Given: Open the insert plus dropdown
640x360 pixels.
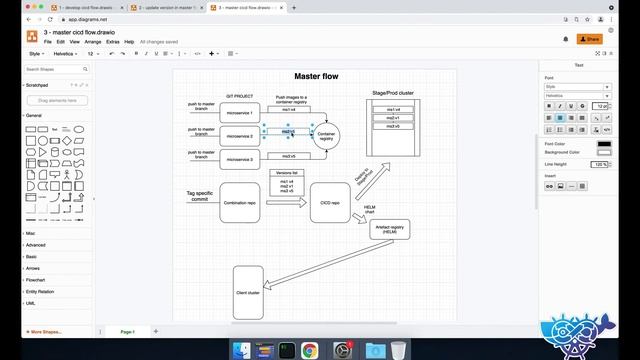Looking at the screenshot, I should click(214, 53).
